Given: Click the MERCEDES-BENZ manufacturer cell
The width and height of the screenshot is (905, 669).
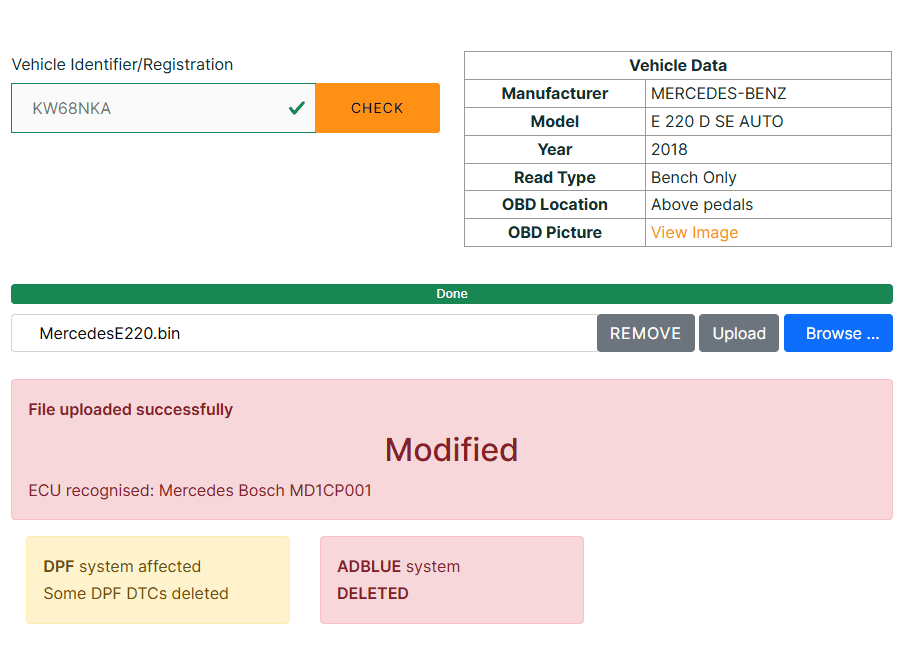Looking at the screenshot, I should pyautogui.click(x=718, y=94).
